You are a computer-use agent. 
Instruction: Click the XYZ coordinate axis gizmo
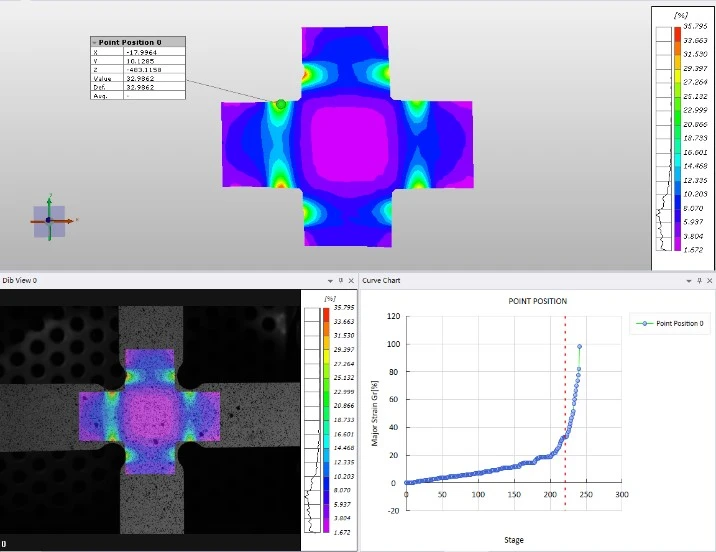(x=49, y=220)
